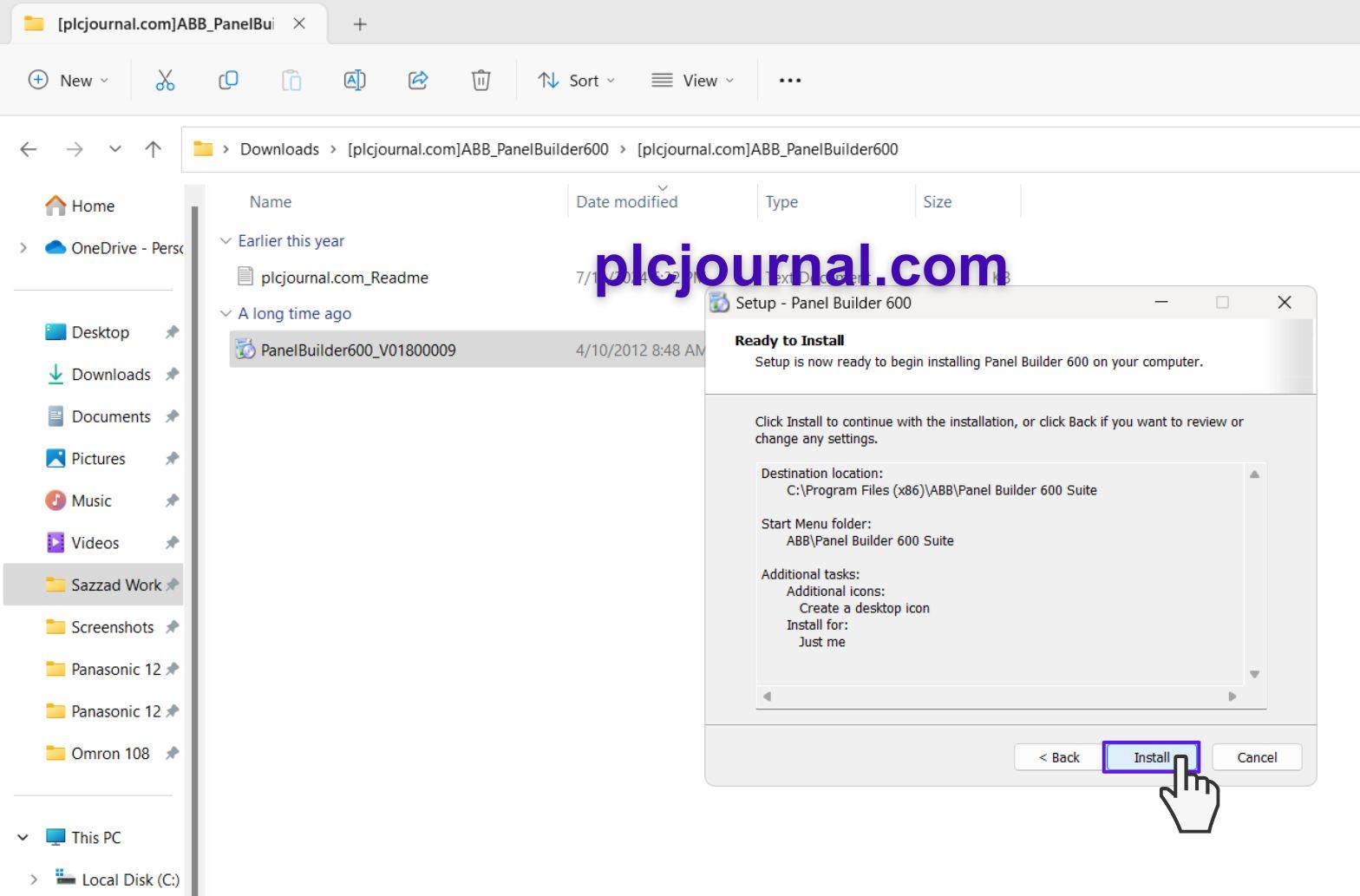The width and height of the screenshot is (1360, 896).
Task: Navigate forward with the right arrow
Action: click(x=75, y=149)
